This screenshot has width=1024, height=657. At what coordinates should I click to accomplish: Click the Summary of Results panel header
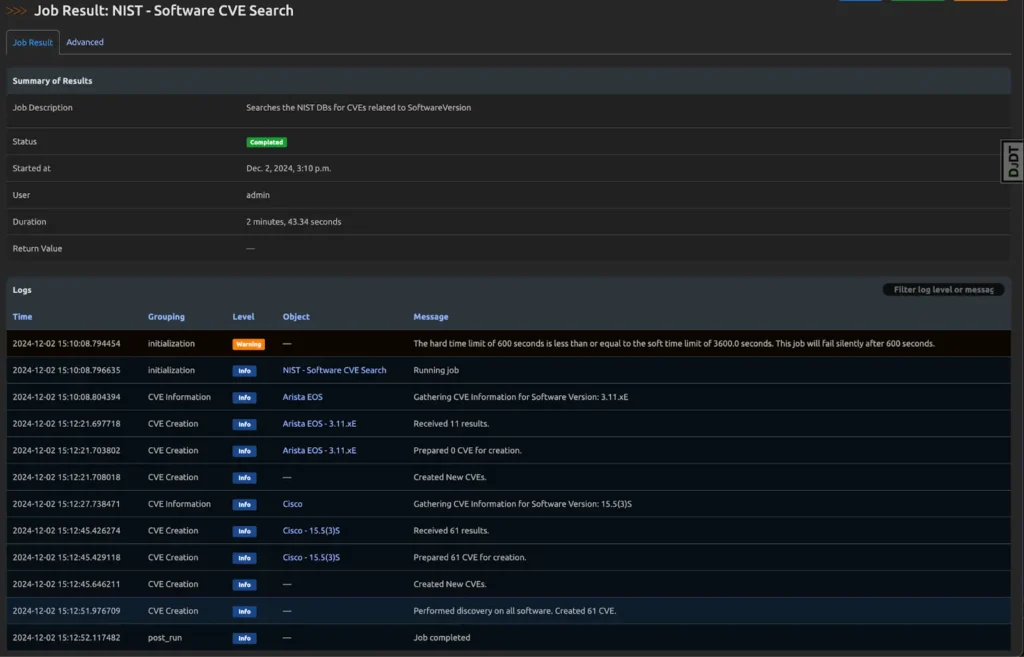[x=52, y=81]
